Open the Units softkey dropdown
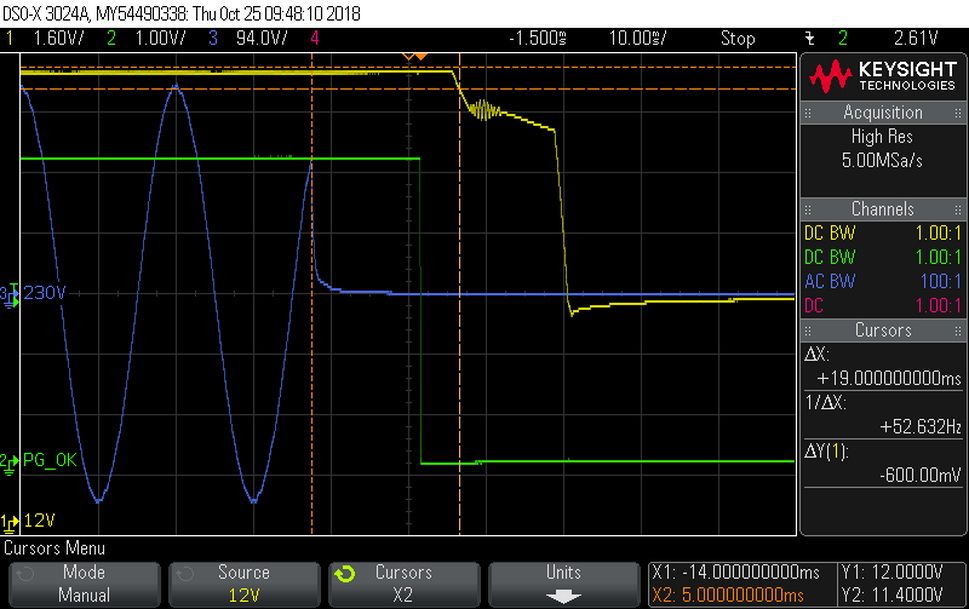Viewport: 969px width, 609px height. (x=564, y=584)
